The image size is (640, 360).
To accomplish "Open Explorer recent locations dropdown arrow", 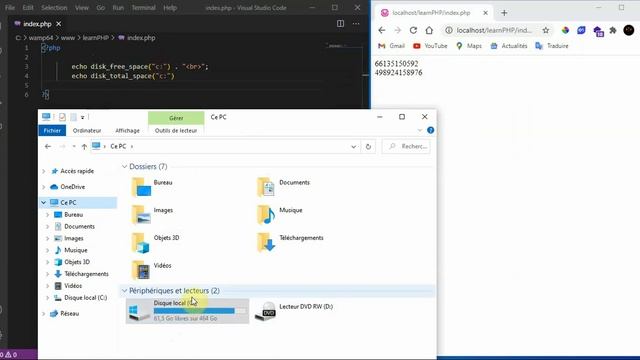I will pos(74,147).
